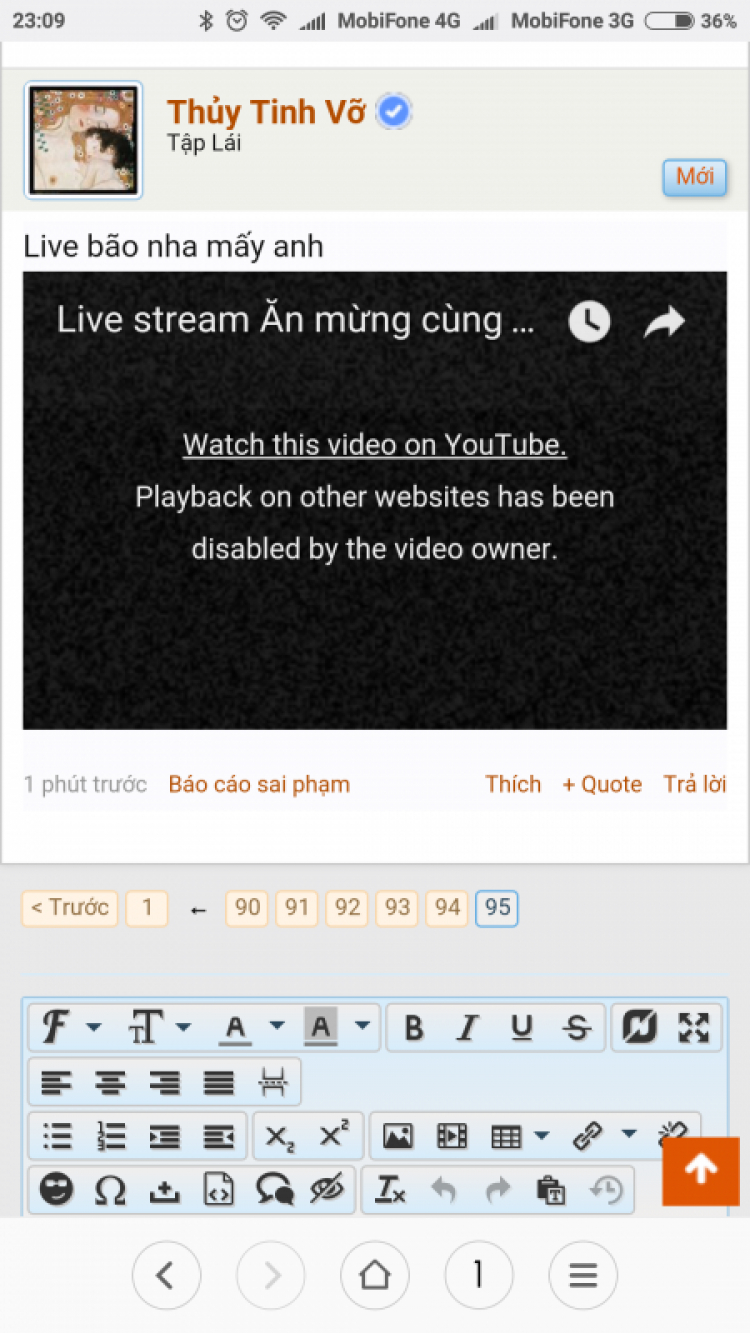Align text to the right
Screen dimensions: 750x1333
click(164, 1082)
